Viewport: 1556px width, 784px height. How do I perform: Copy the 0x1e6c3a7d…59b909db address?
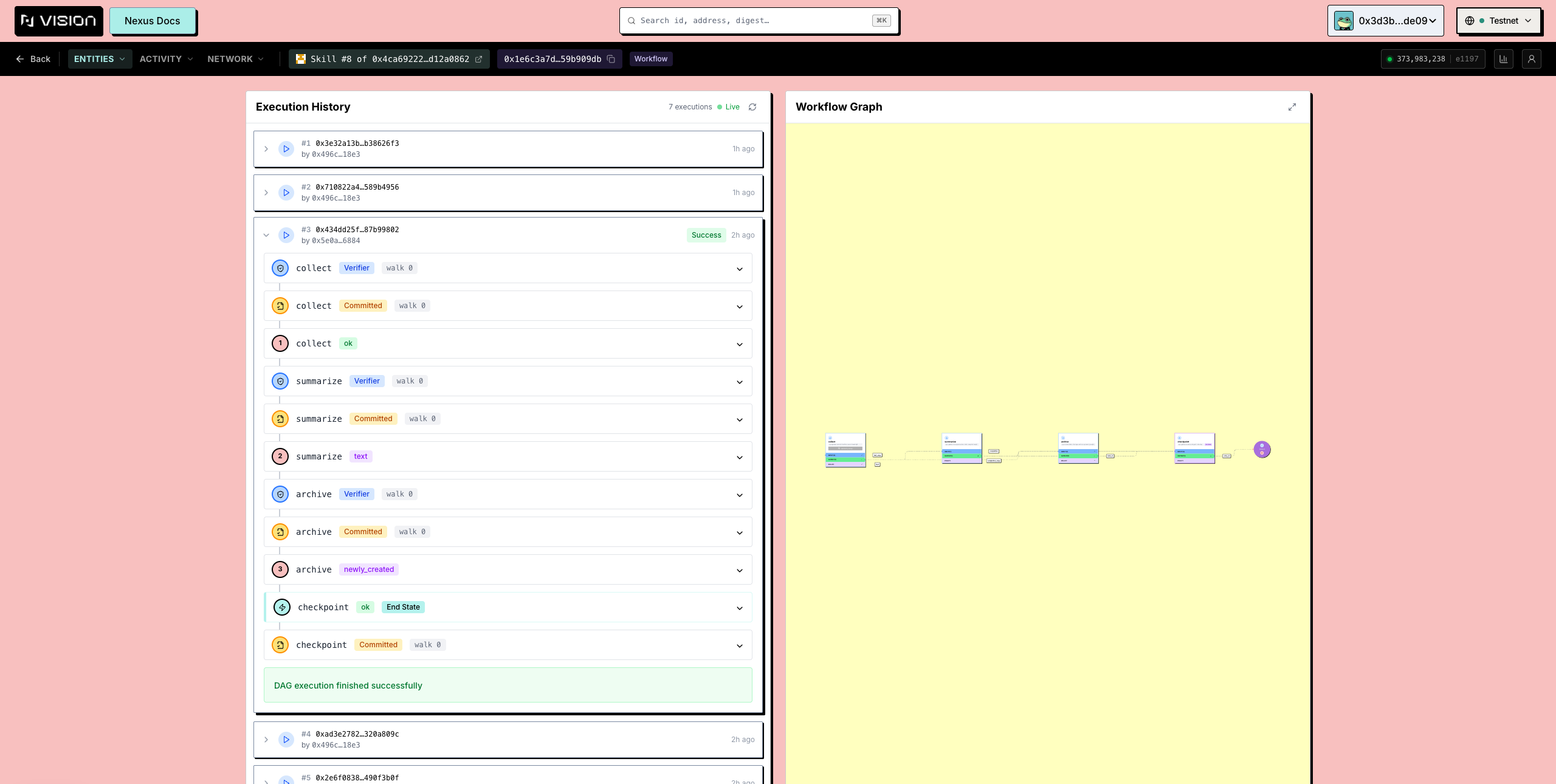click(611, 59)
